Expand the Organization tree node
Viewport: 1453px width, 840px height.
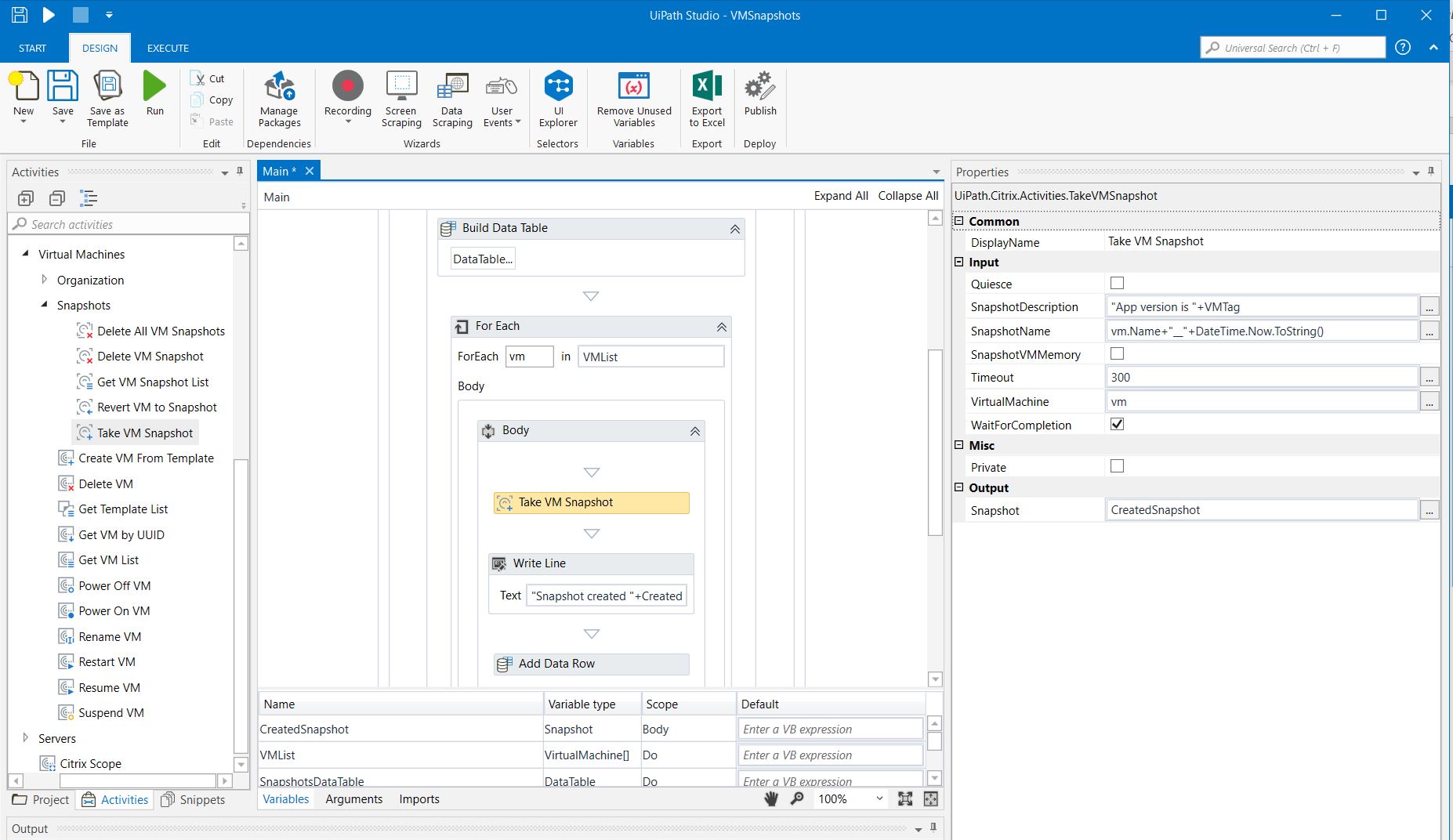click(44, 279)
